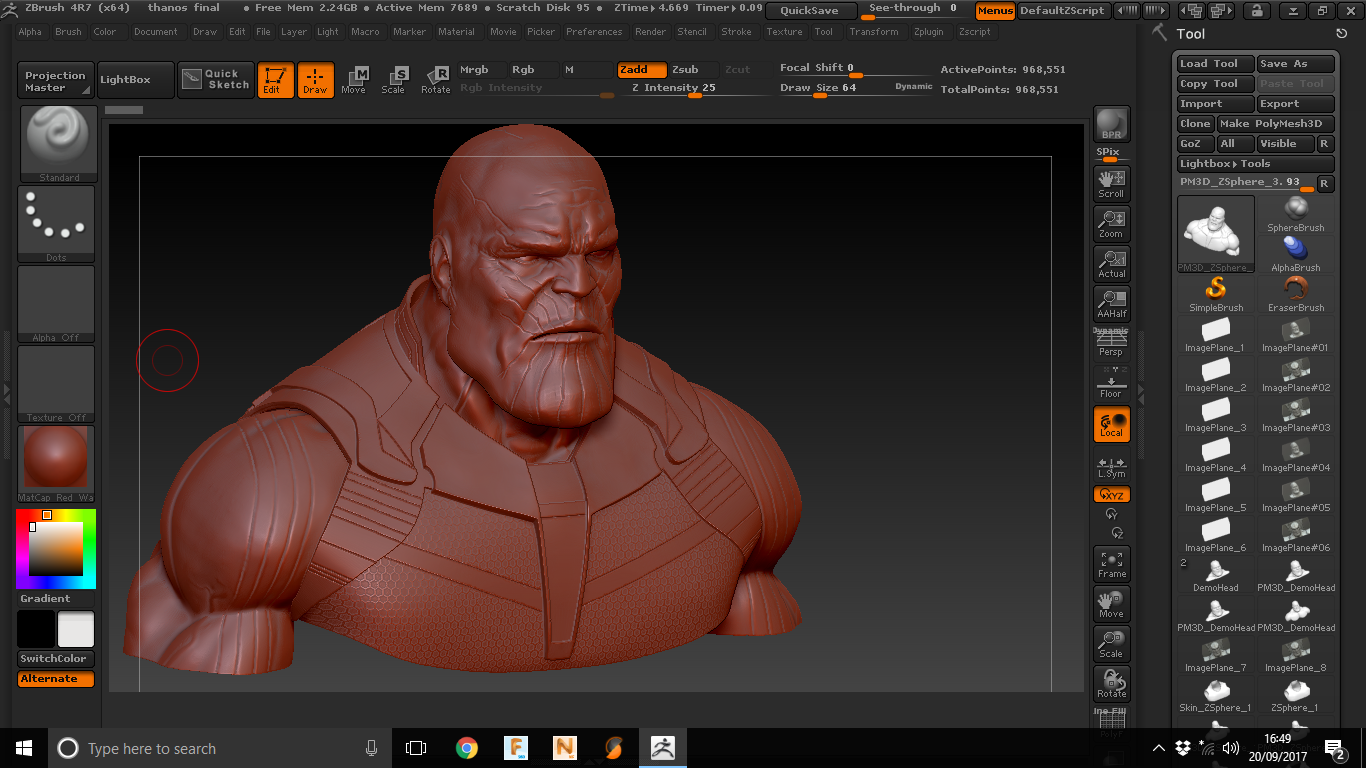1366x768 pixels.
Task: Select the SphereBrush tool
Action: (x=1296, y=214)
